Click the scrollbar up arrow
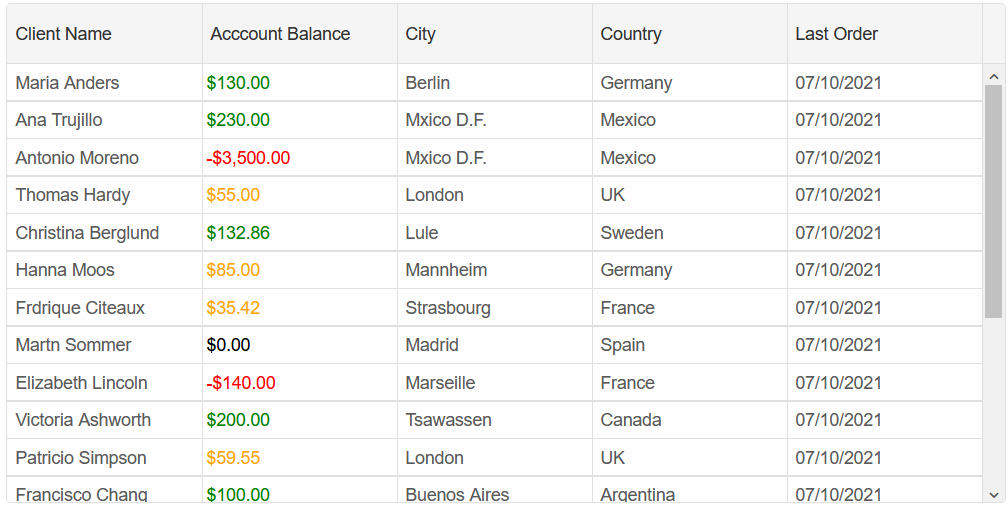This screenshot has width=1008, height=507. tap(993, 77)
